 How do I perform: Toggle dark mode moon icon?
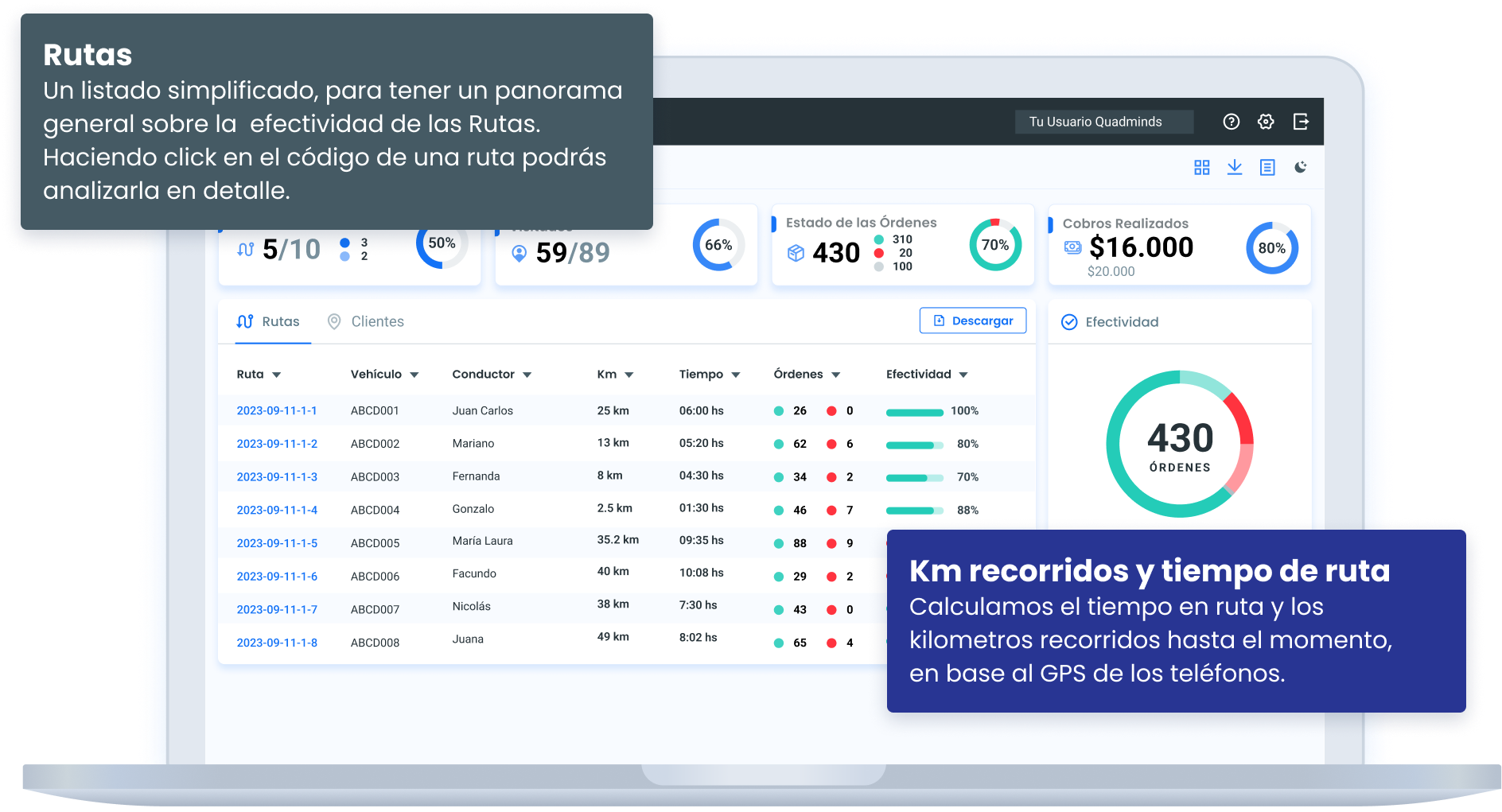1301,167
